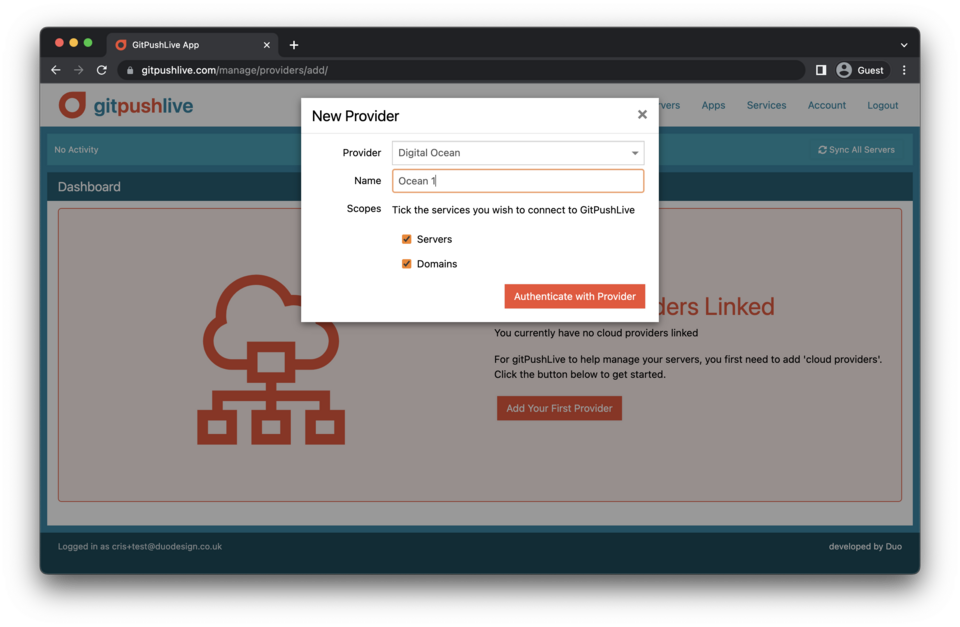
Task: Click the browser forward arrow
Action: [x=78, y=70]
